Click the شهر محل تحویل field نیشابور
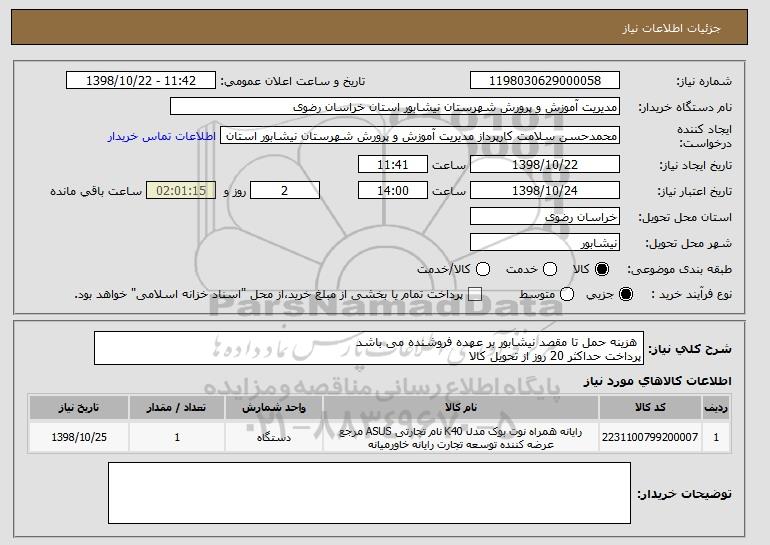Screen dimensions: 770x545 (x=545, y=243)
